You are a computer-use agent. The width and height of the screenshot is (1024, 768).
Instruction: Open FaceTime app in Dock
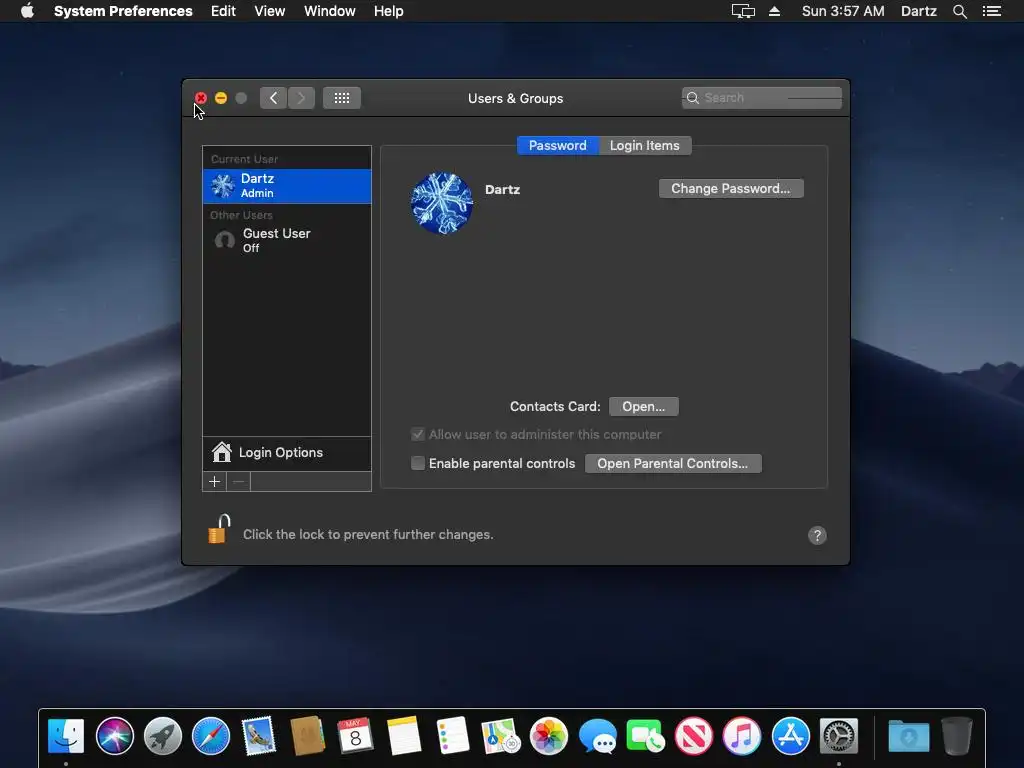645,736
